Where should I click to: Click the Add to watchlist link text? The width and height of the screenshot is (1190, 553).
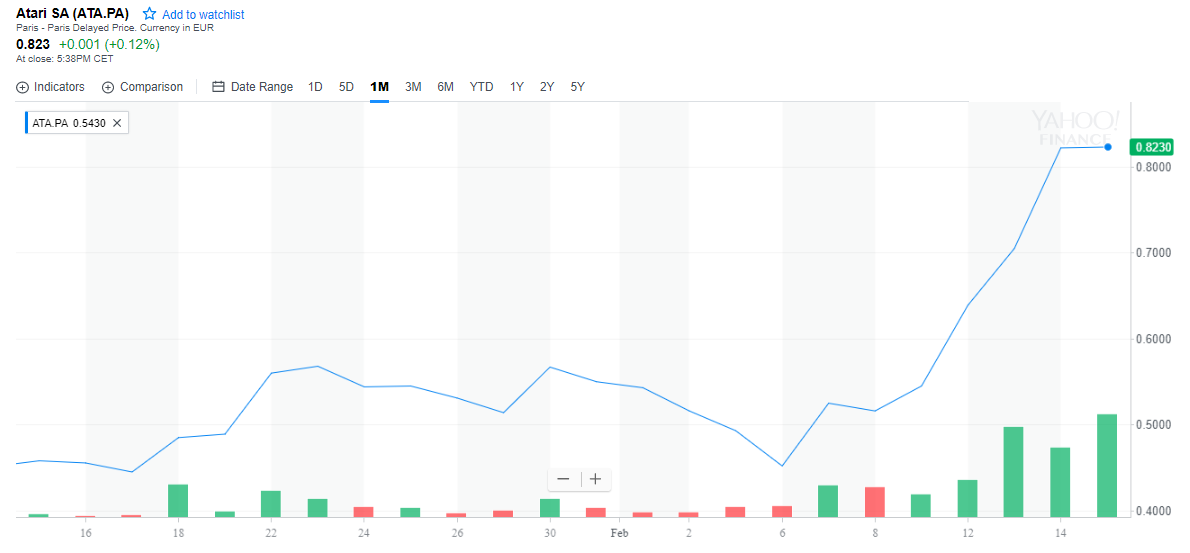(203, 15)
